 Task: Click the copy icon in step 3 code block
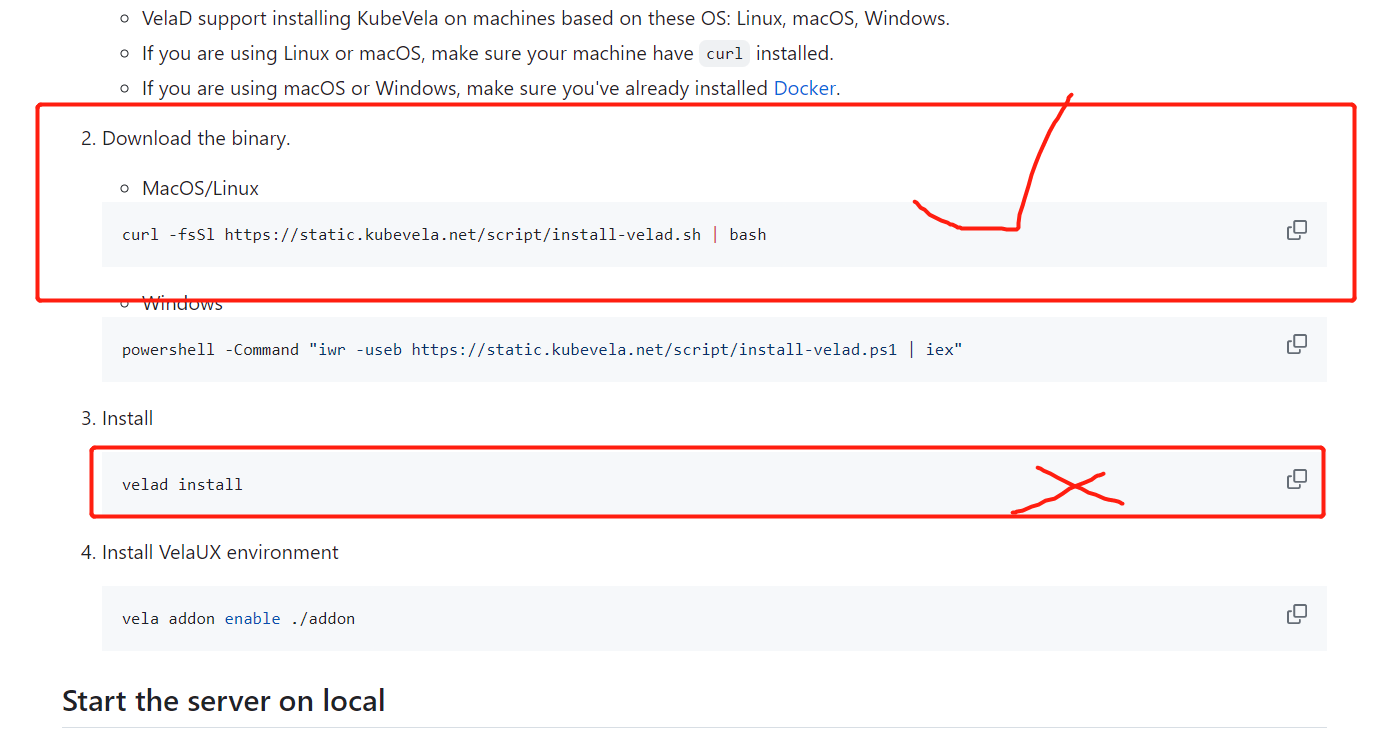tap(1296, 479)
